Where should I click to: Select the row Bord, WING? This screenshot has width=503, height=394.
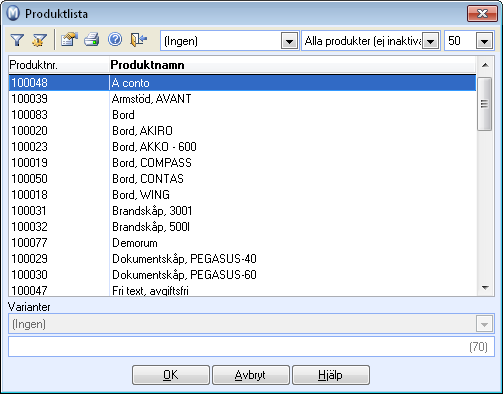(x=242, y=195)
